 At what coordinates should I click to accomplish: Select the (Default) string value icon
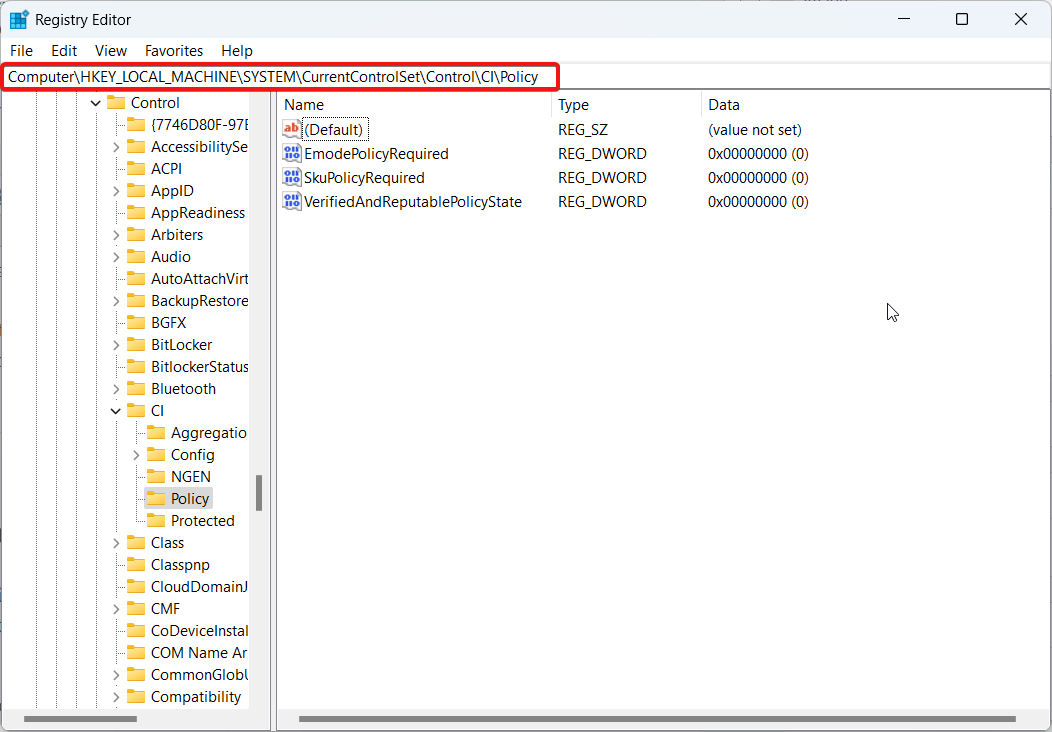(x=292, y=129)
